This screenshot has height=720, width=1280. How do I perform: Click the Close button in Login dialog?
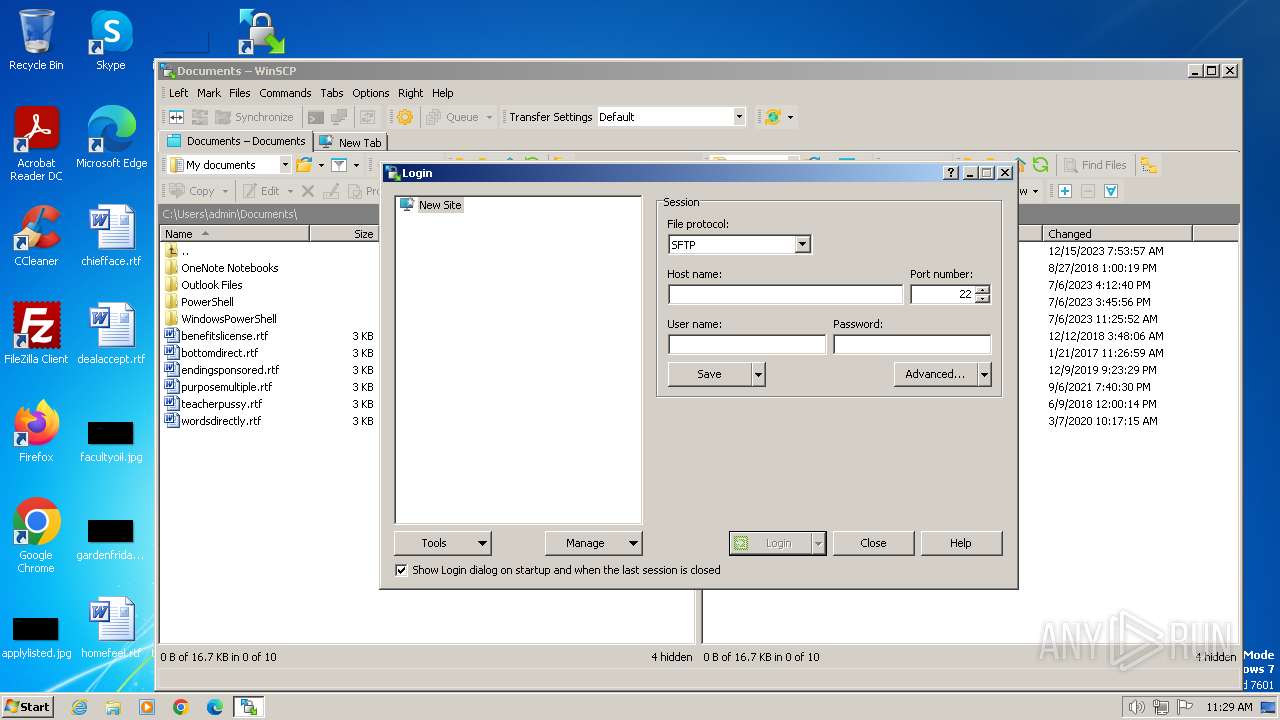(x=873, y=543)
